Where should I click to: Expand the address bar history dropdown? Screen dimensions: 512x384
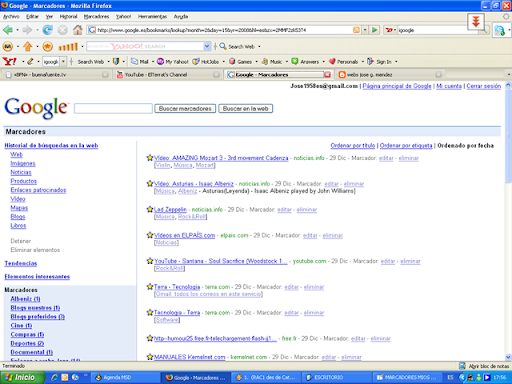point(365,30)
